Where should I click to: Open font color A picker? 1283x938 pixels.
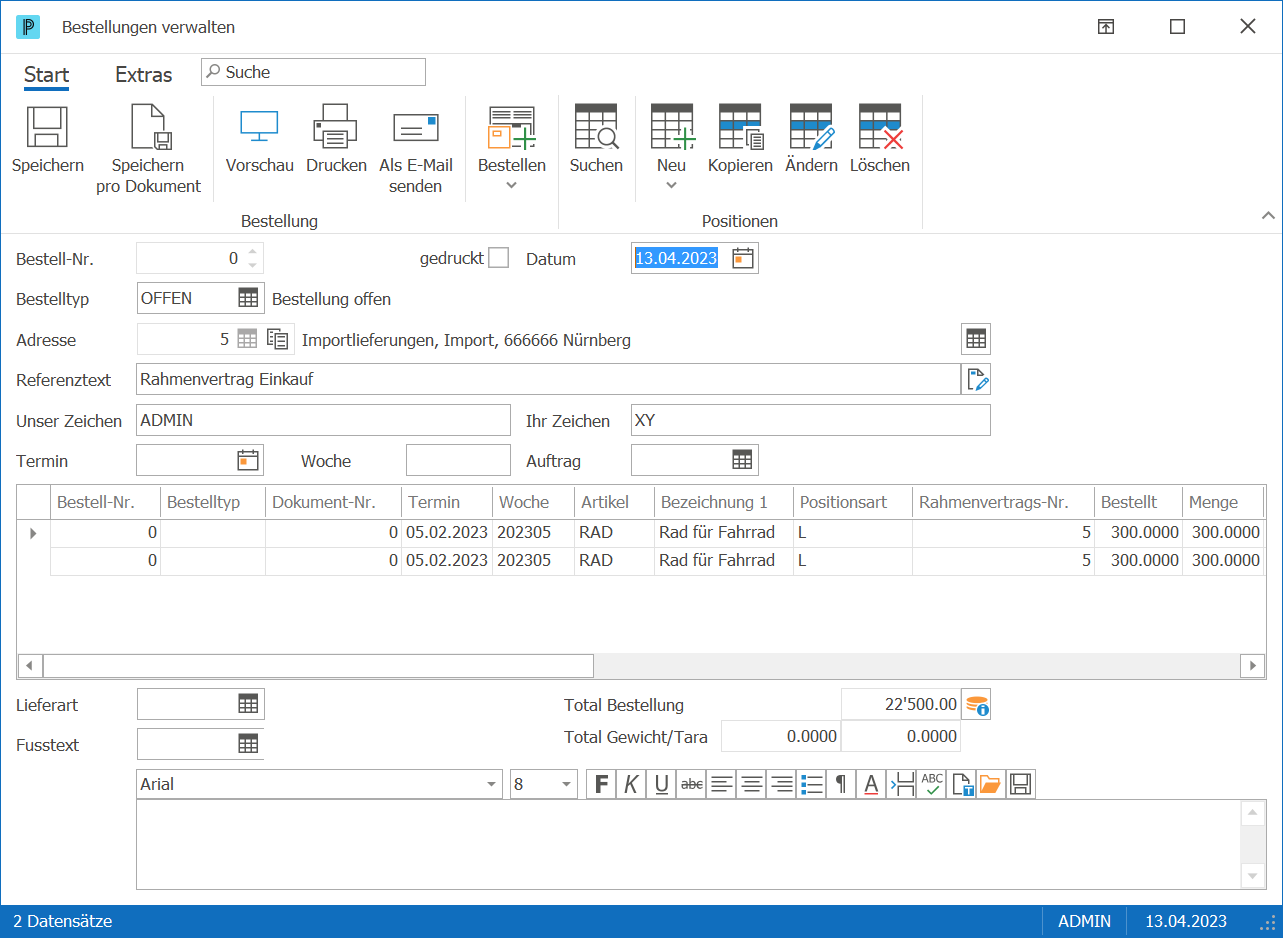click(x=871, y=784)
